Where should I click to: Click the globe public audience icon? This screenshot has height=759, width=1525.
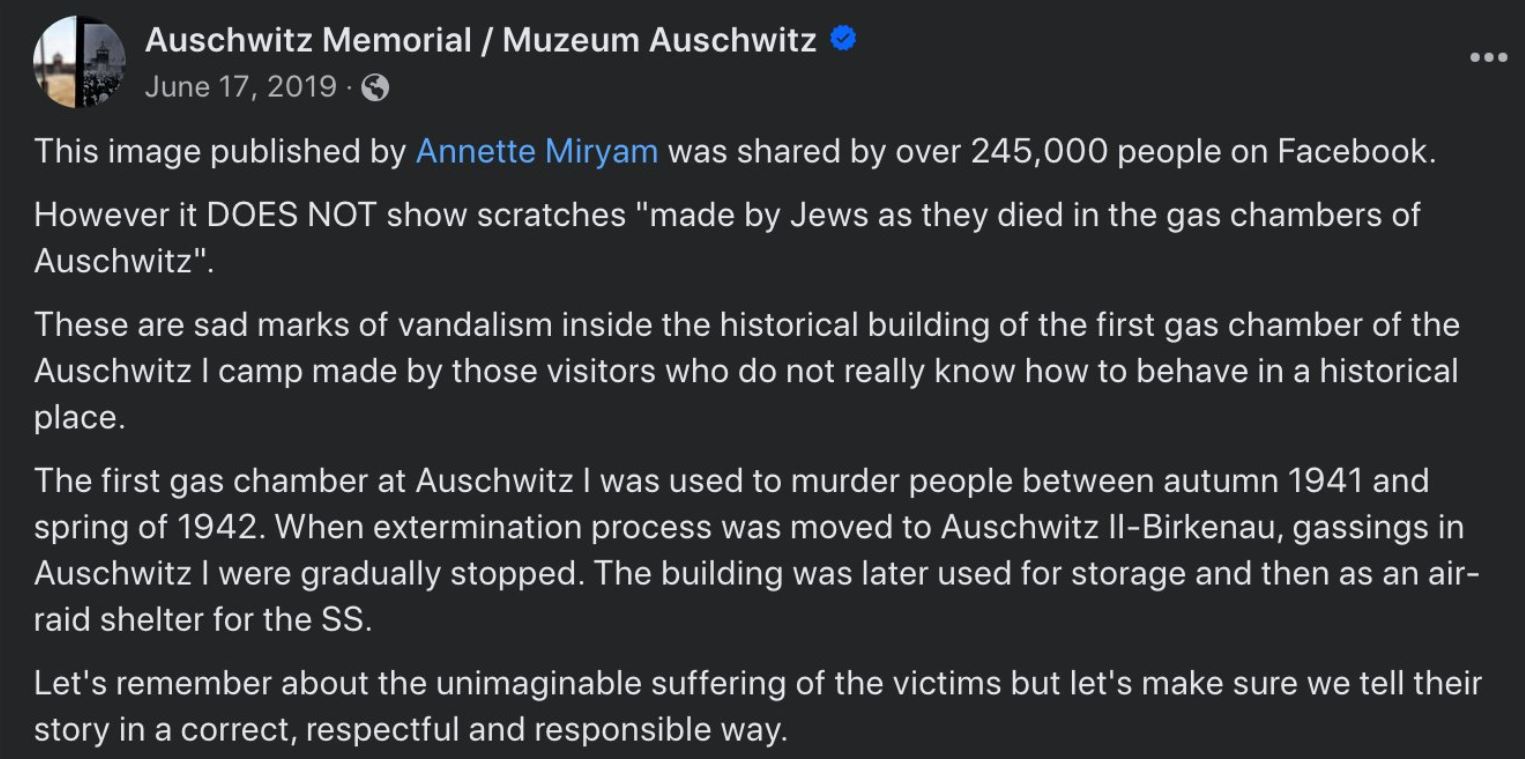[375, 88]
